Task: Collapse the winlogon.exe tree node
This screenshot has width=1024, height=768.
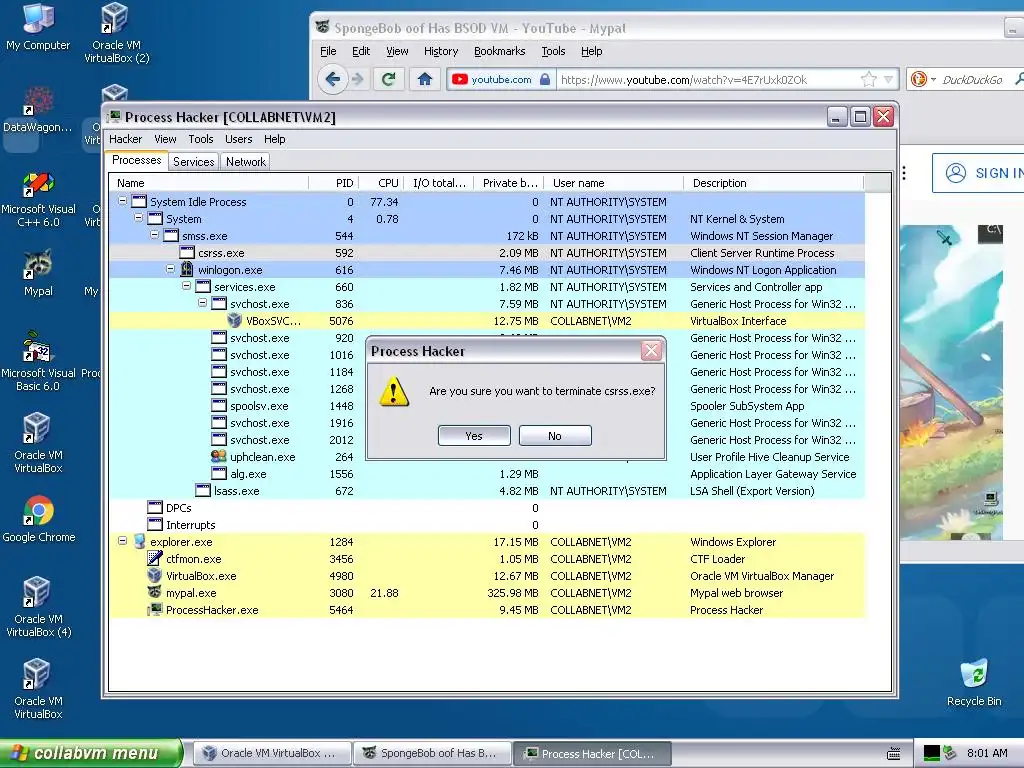Action: pos(170,269)
